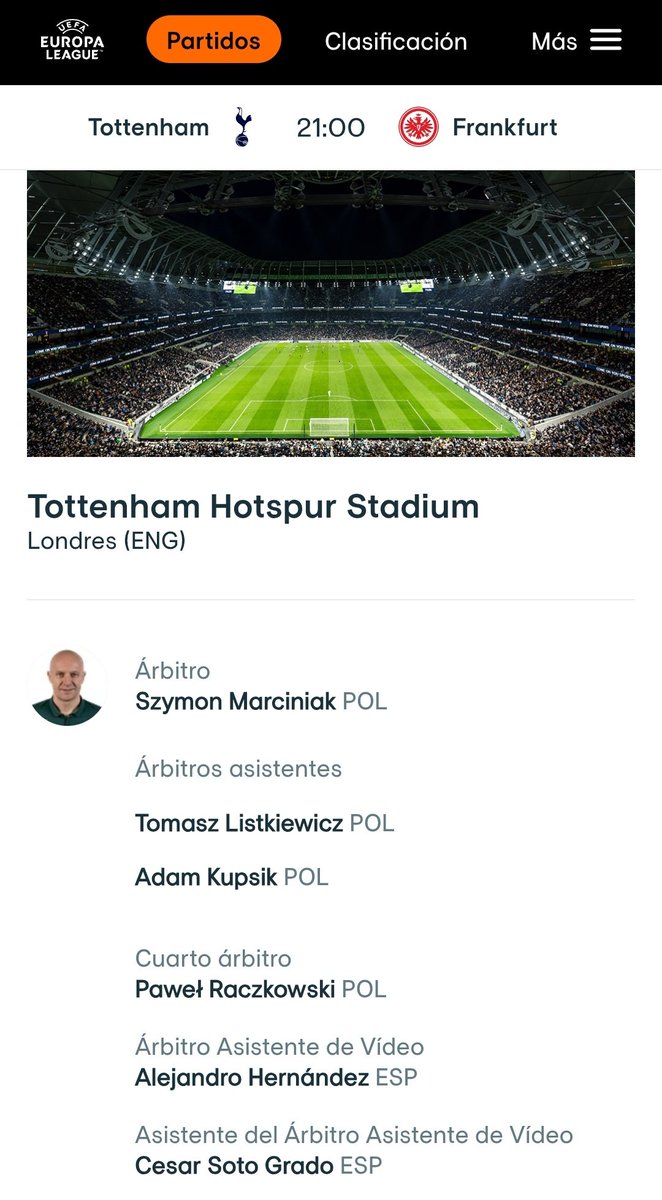Tap the Tottenham club crest
The image size is (662, 1200).
pos(243,127)
